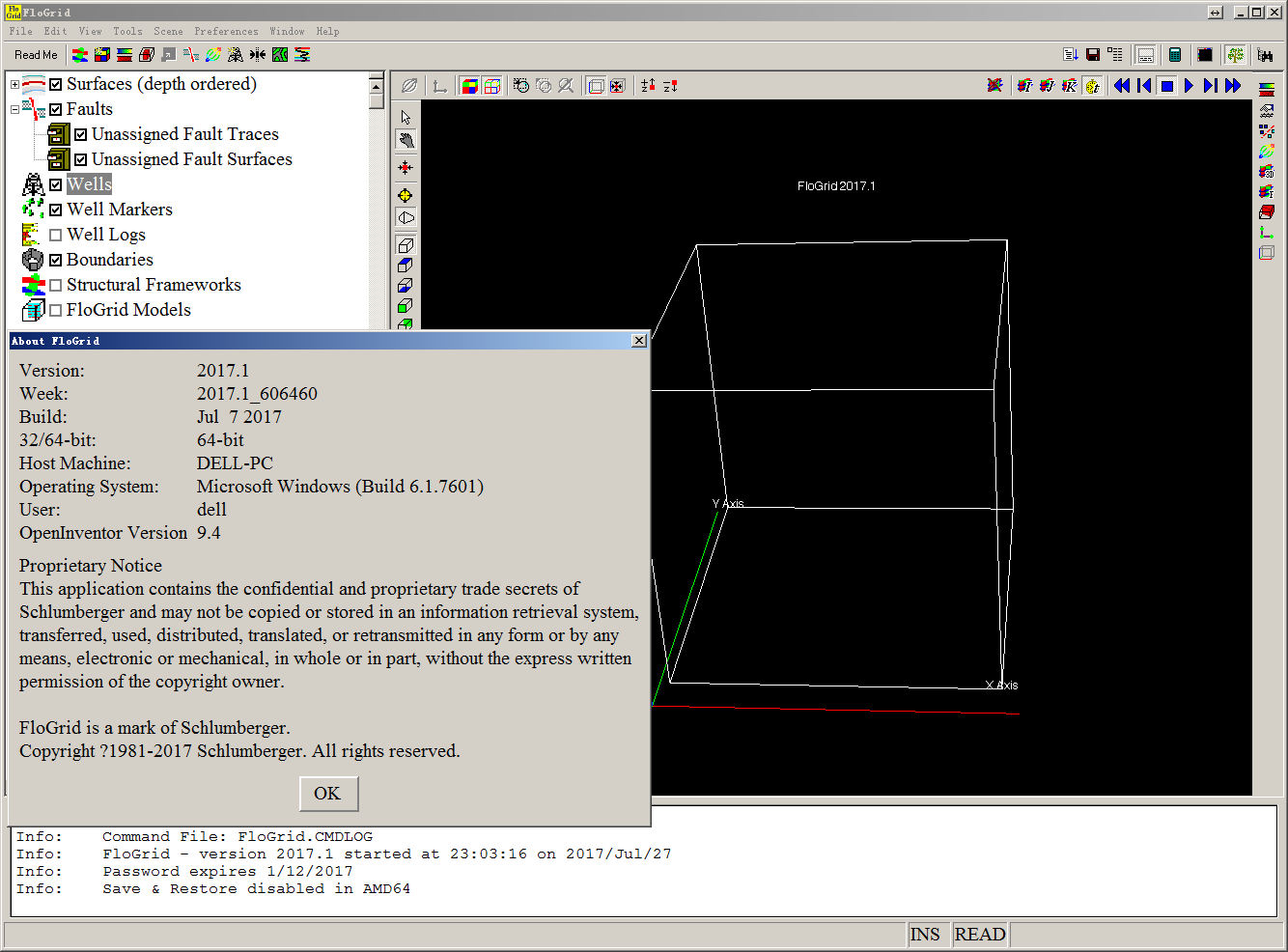Click the yellow crosshair target icon
The image size is (1288, 952).
tap(406, 196)
